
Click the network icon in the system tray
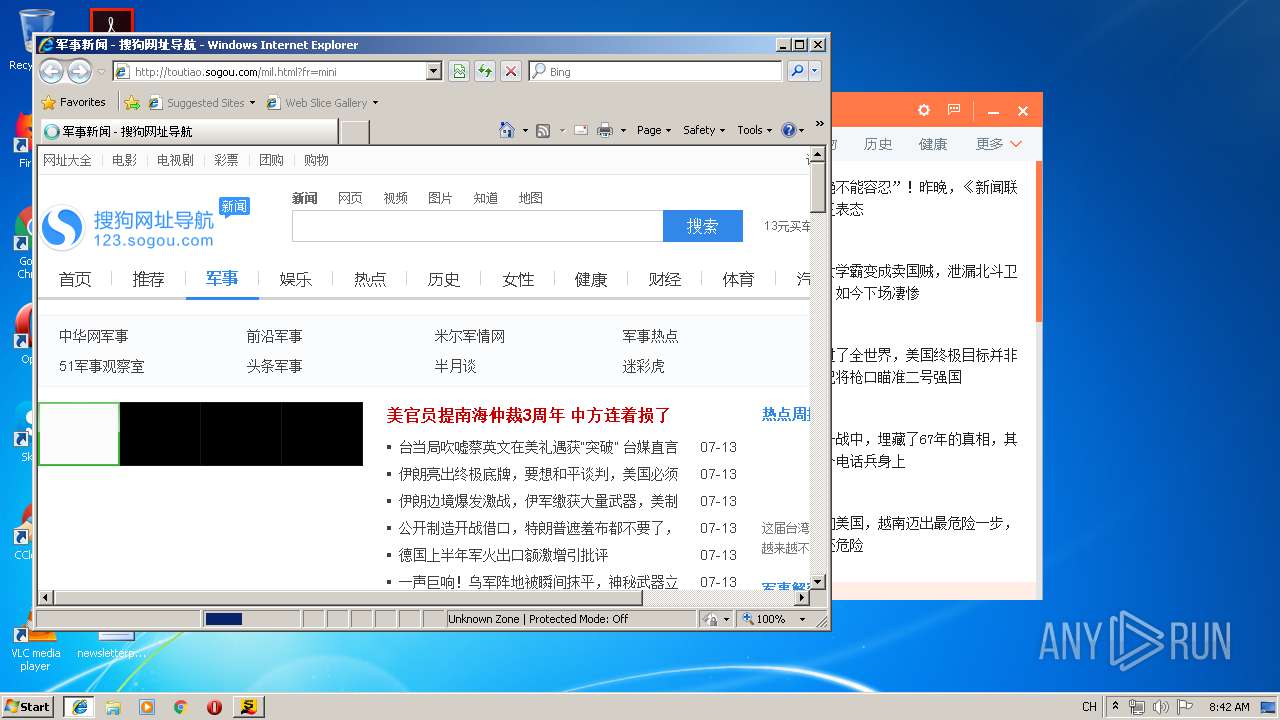[x=1137, y=706]
